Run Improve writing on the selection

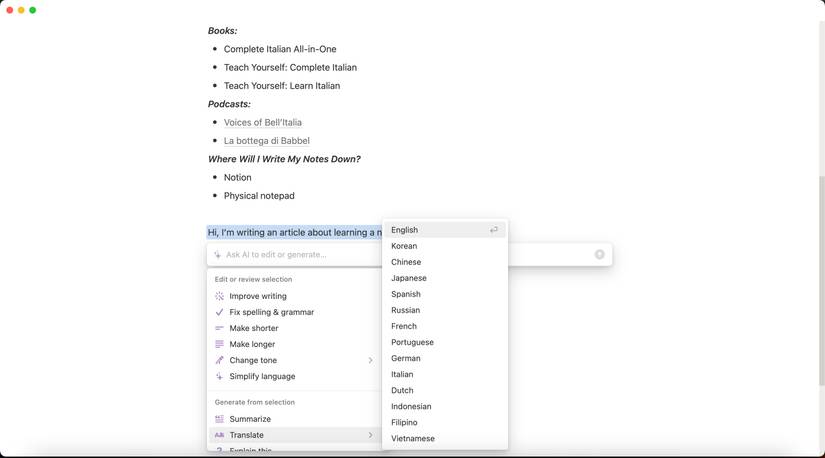[295, 296]
